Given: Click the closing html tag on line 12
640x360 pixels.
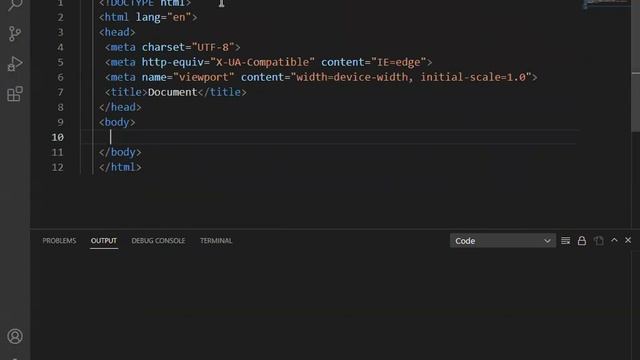Looking at the screenshot, I should tap(120, 167).
